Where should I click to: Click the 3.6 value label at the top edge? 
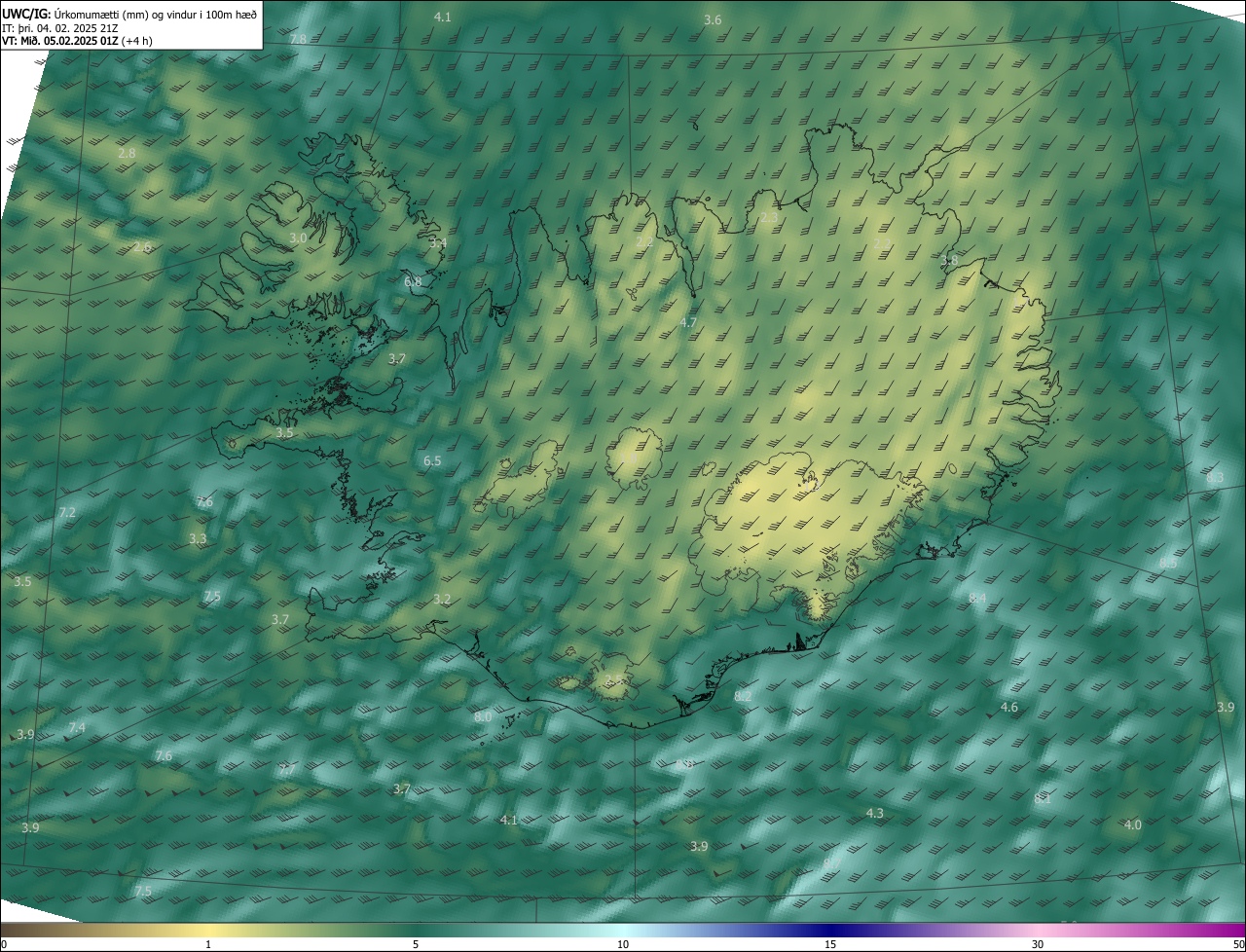point(713,20)
